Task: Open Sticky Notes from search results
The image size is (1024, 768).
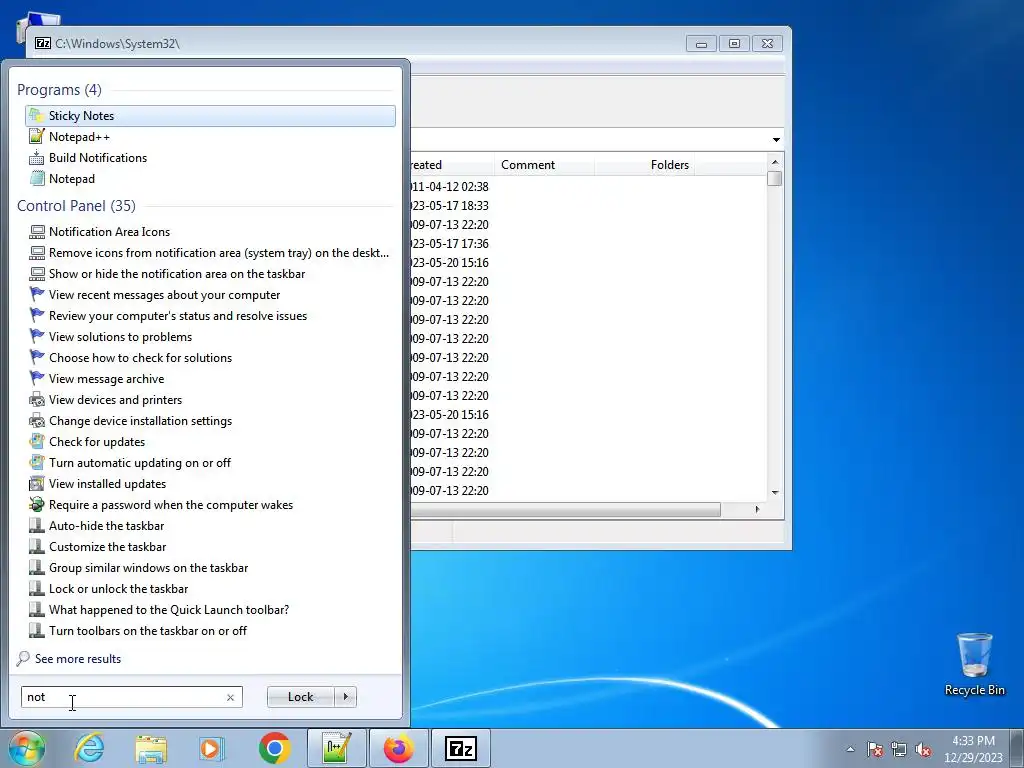Action: pyautogui.click(x=210, y=116)
